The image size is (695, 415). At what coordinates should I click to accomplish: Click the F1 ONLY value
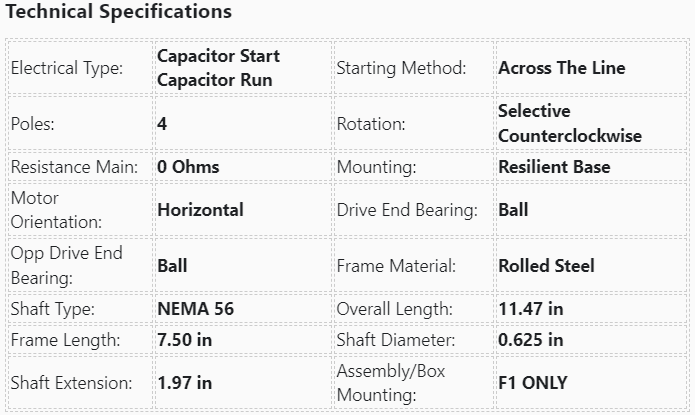[x=532, y=382]
